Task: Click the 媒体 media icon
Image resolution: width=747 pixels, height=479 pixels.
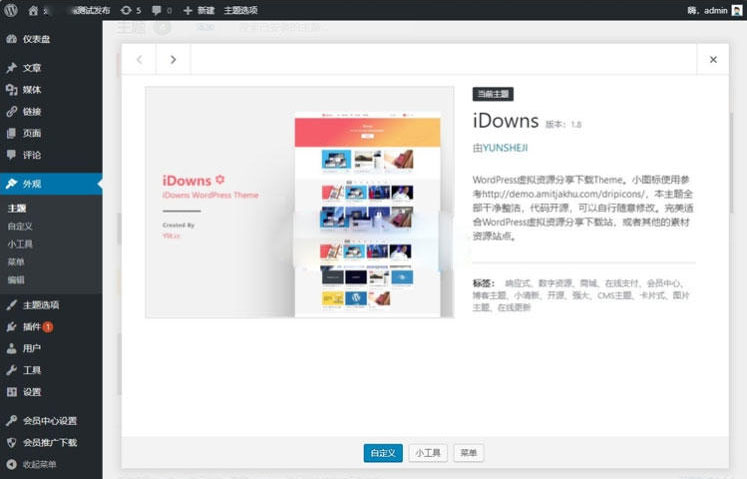Action: click(12, 89)
